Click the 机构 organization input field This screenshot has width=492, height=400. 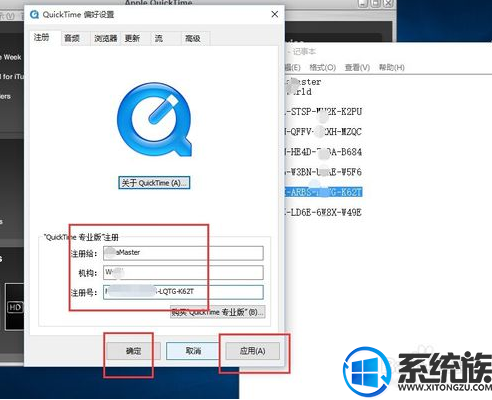[183, 273]
